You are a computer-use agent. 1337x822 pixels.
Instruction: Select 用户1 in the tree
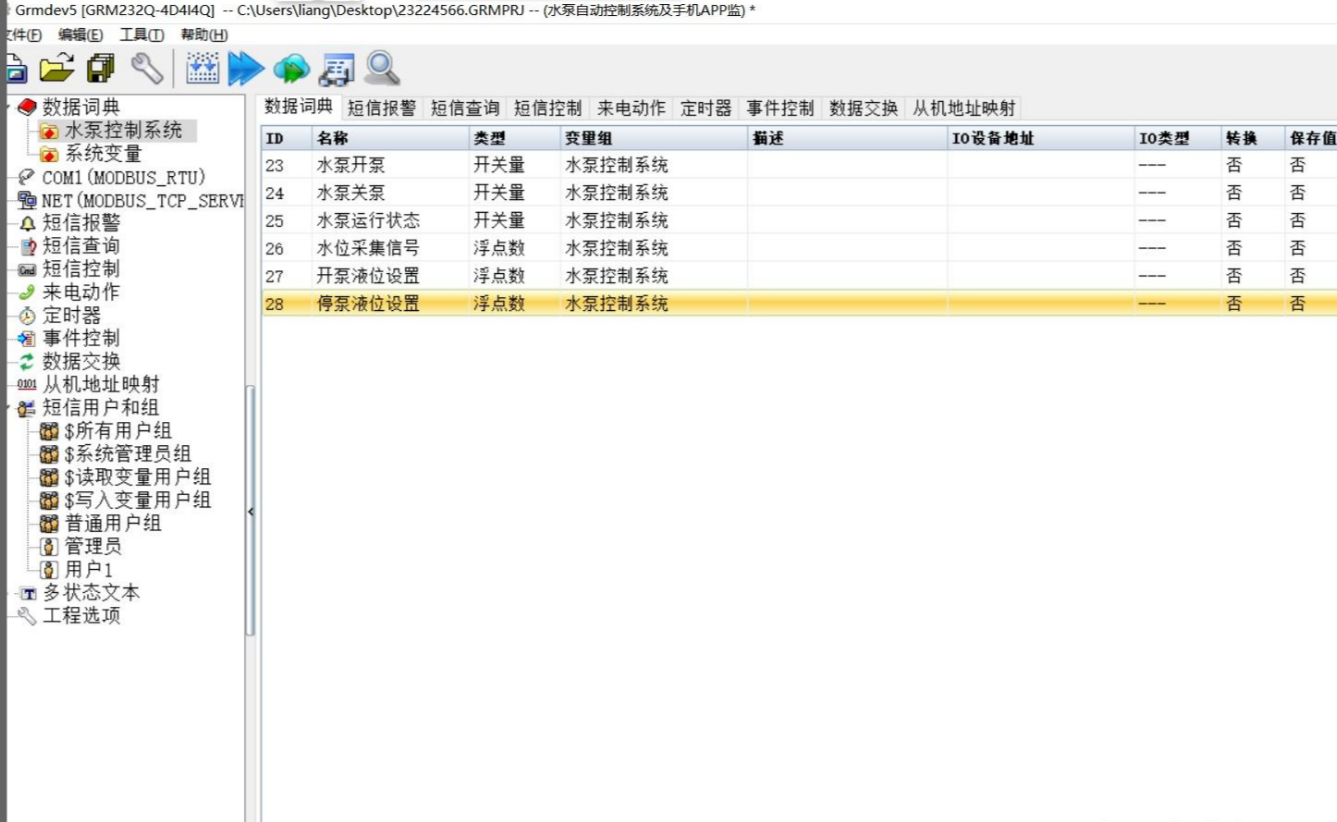click(x=89, y=569)
